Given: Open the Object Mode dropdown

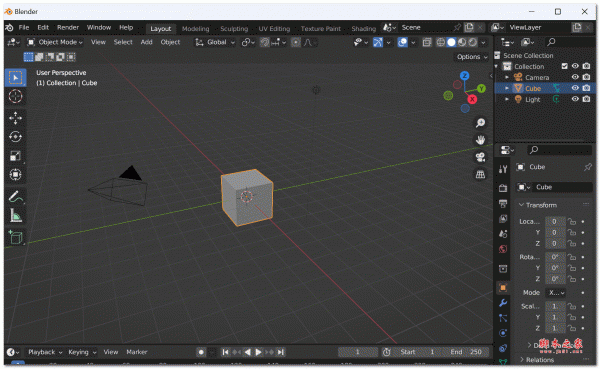Looking at the screenshot, I should click(x=55, y=42).
